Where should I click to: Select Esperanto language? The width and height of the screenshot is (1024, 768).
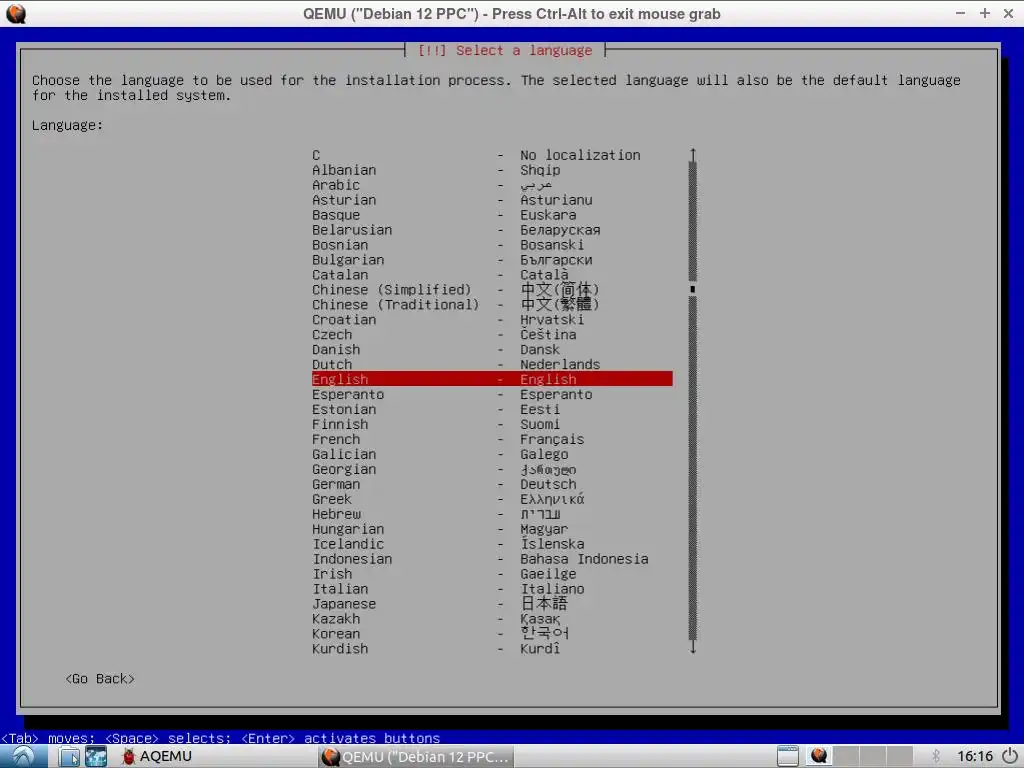(x=492, y=394)
